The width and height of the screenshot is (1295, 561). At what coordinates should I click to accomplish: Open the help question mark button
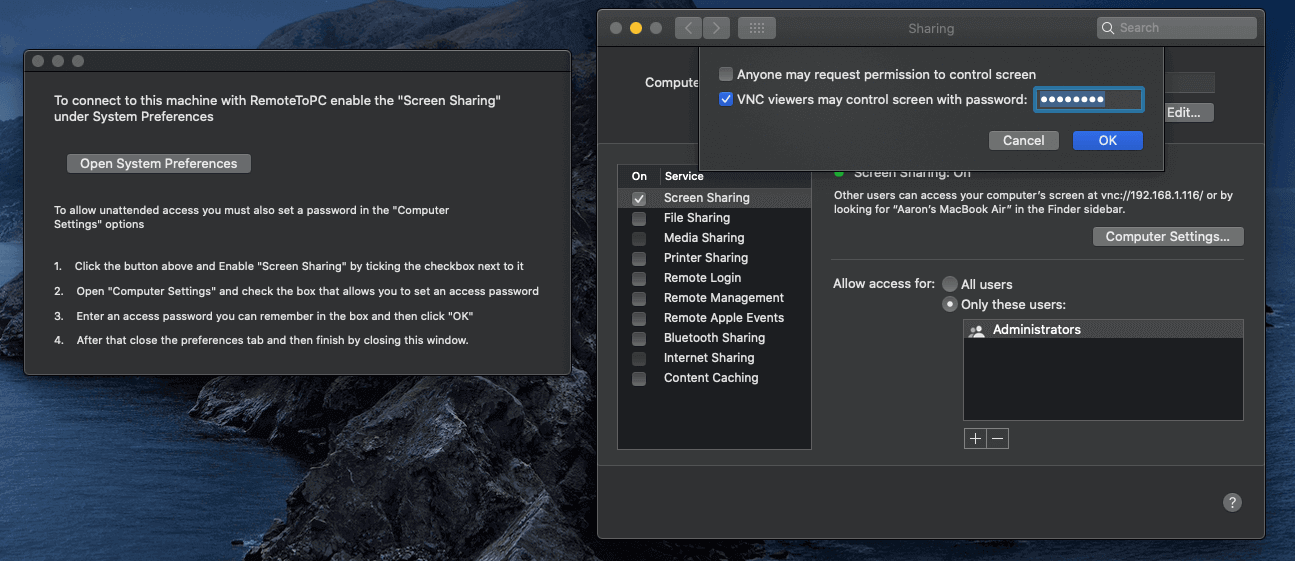pos(1232,502)
